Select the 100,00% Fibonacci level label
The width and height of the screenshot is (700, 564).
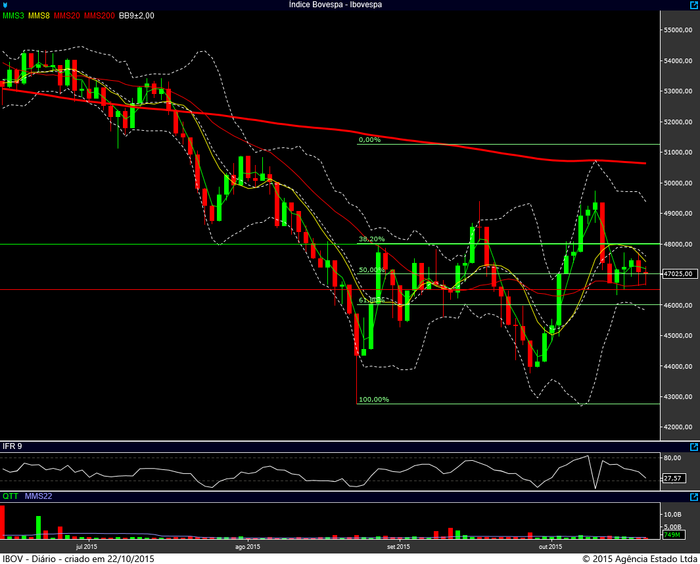tap(374, 399)
